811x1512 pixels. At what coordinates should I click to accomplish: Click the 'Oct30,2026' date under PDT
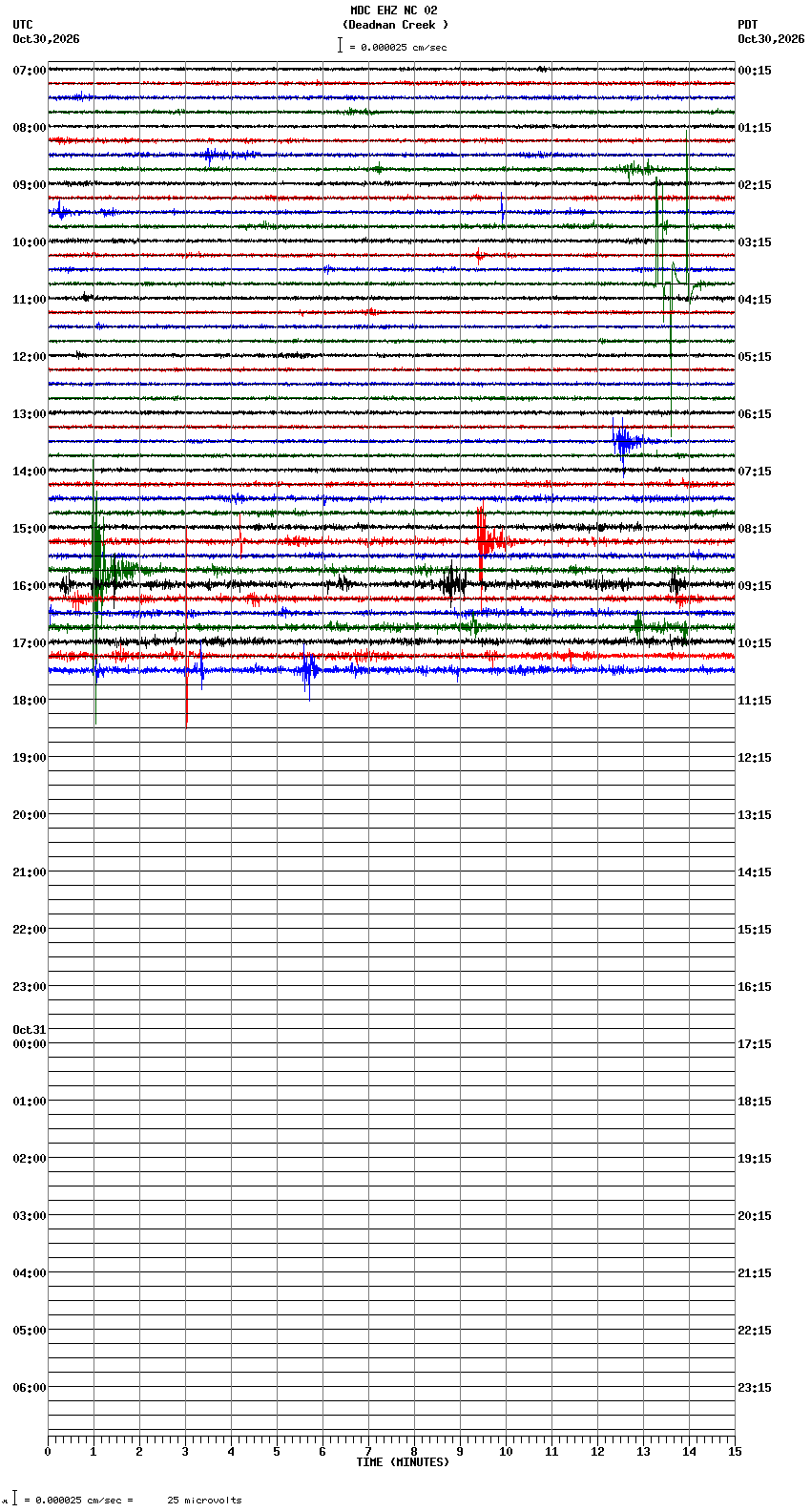(771, 39)
